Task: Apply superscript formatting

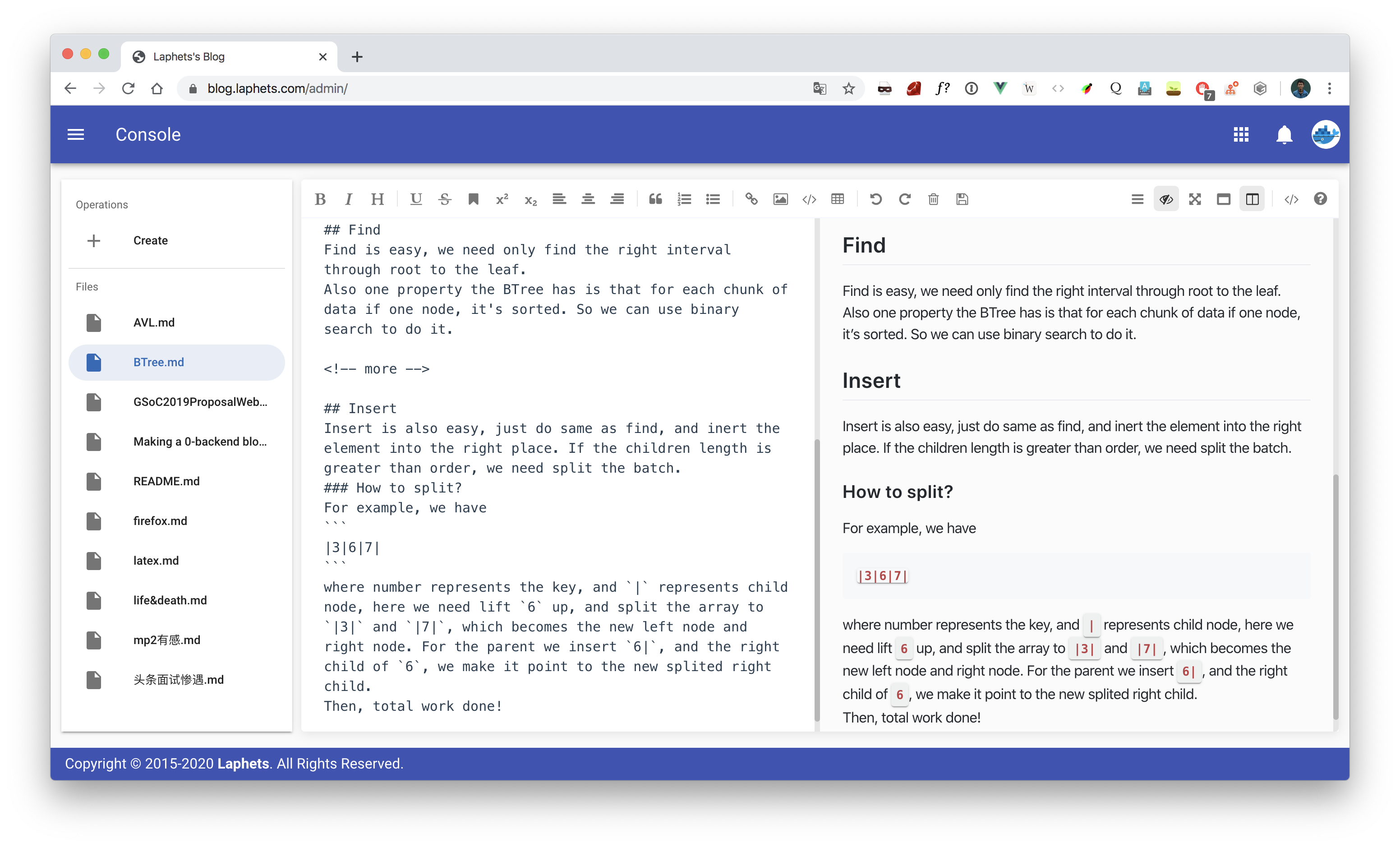Action: tap(502, 199)
